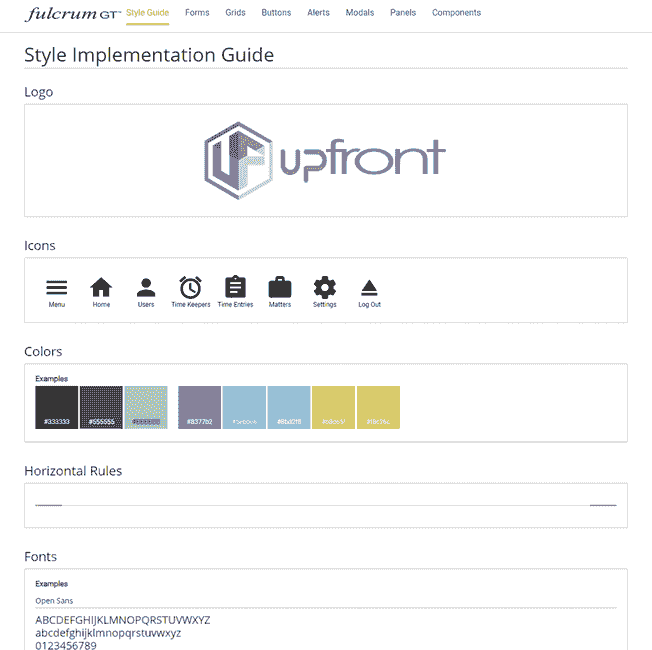
Task: Click the Colors section heading
Action: [x=43, y=352]
